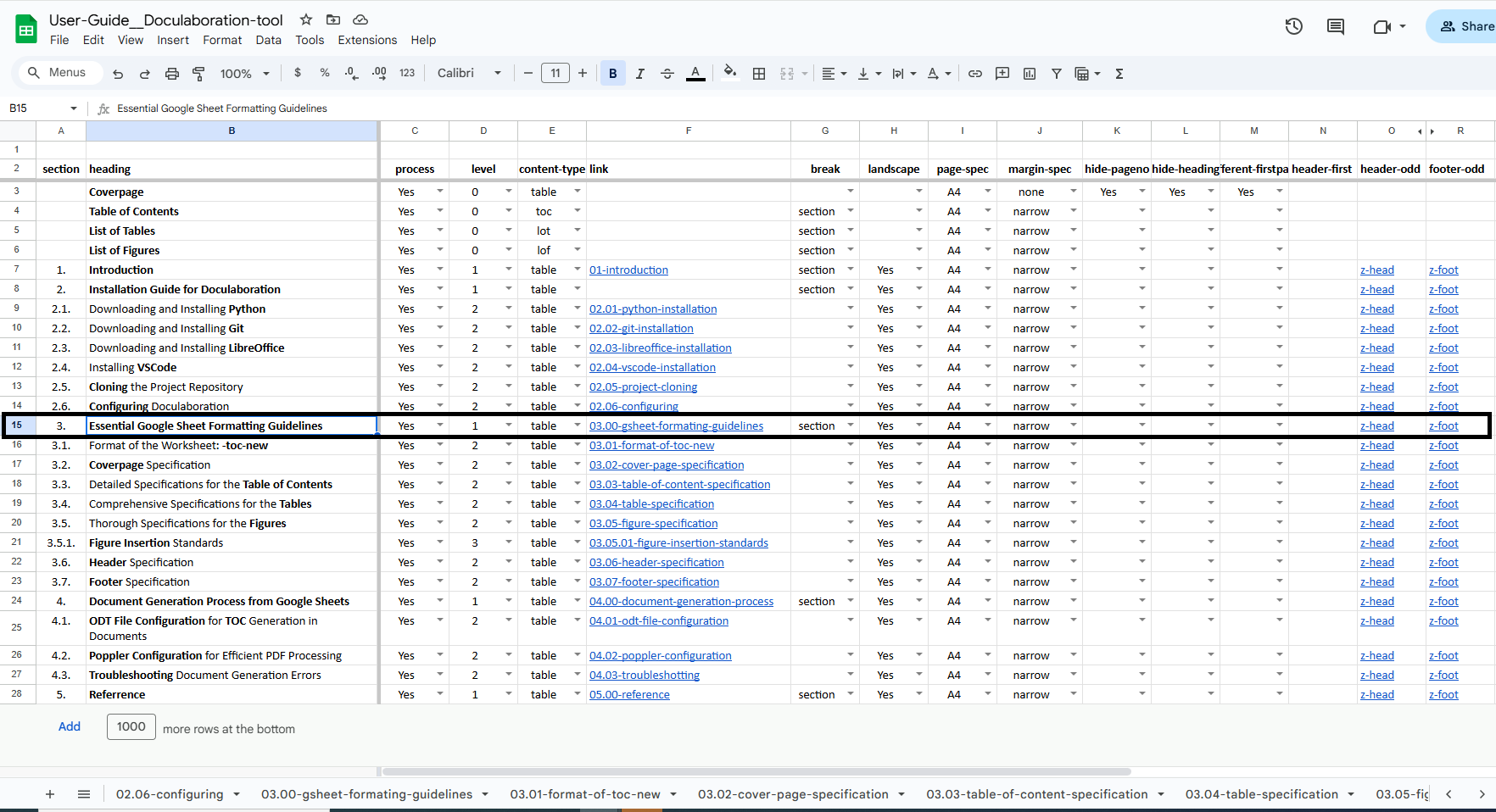Open the Name box dropdown arrow
Screen dimensions: 1496x812
(x=74, y=108)
